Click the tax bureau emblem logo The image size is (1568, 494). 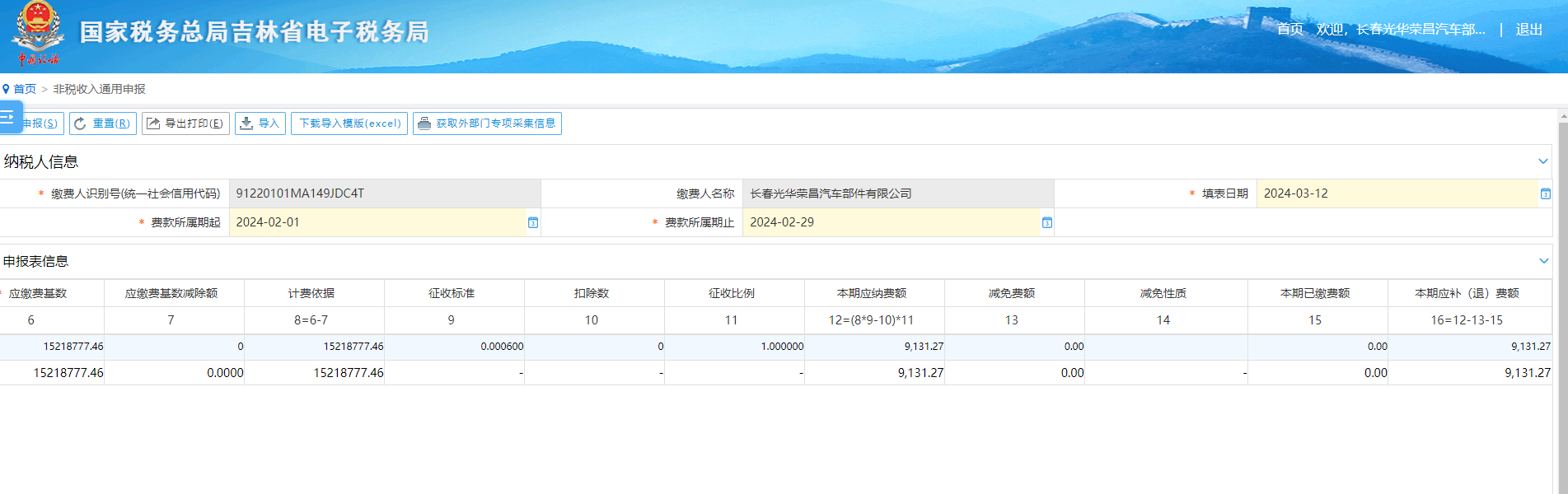pyautogui.click(x=38, y=34)
